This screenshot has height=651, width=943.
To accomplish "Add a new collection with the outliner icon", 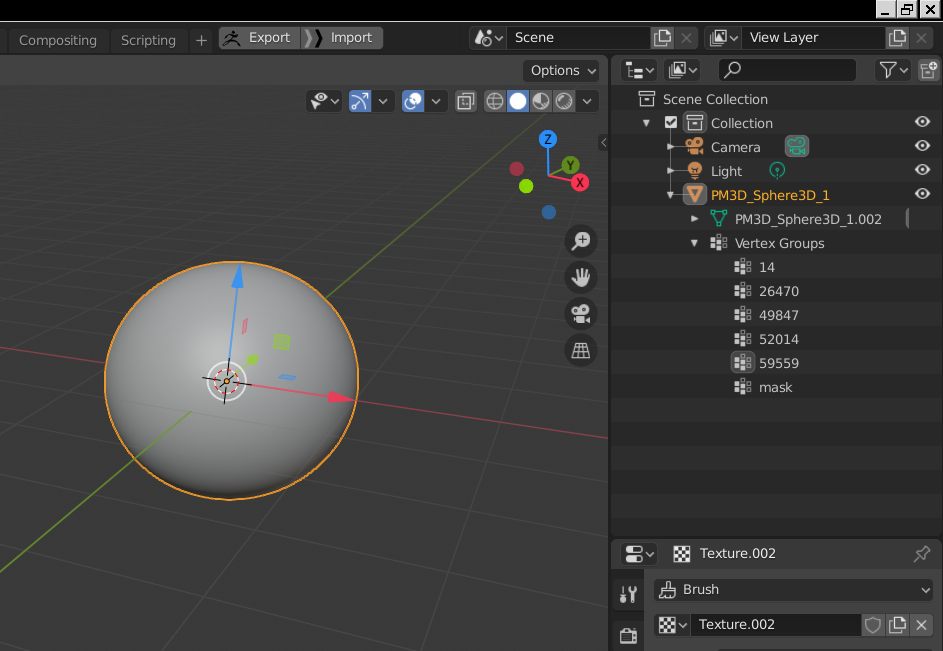I will click(929, 70).
